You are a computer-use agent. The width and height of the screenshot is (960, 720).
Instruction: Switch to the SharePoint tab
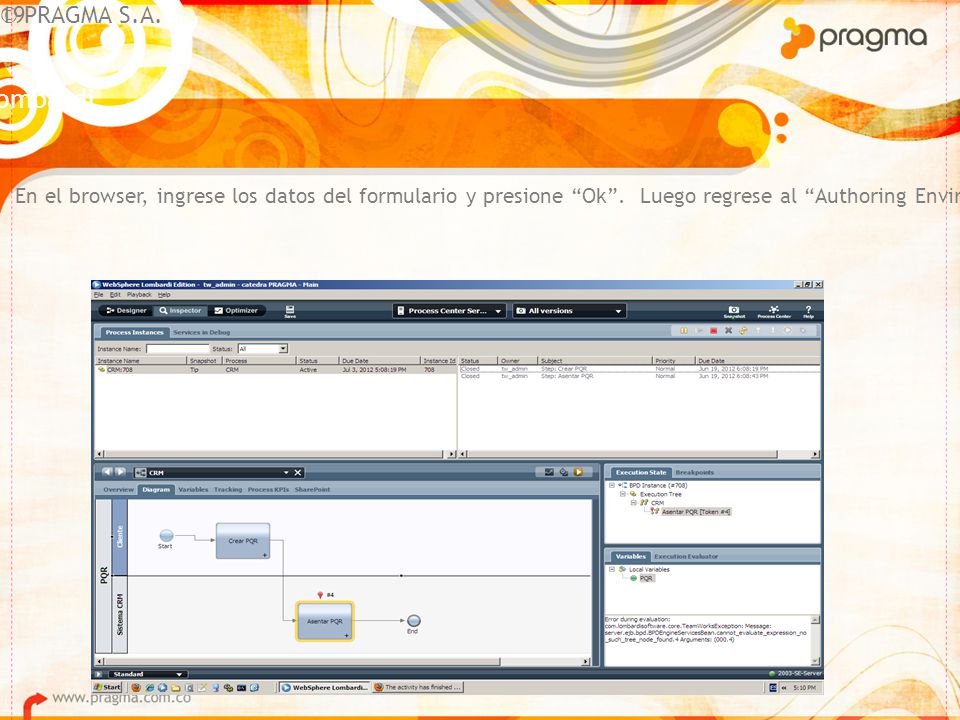coord(312,490)
